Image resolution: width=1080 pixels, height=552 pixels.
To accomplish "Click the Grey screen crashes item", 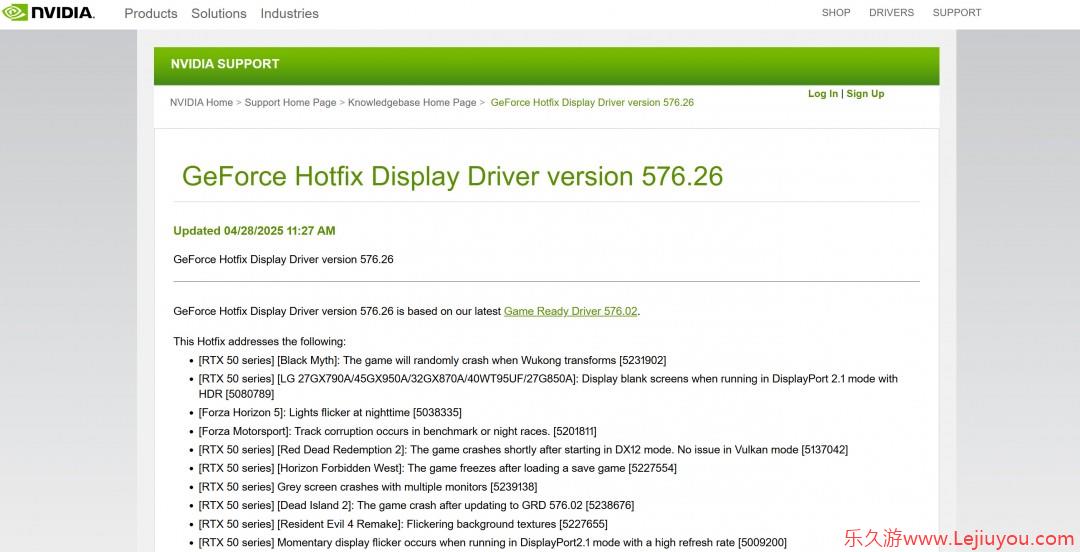I will (368, 487).
